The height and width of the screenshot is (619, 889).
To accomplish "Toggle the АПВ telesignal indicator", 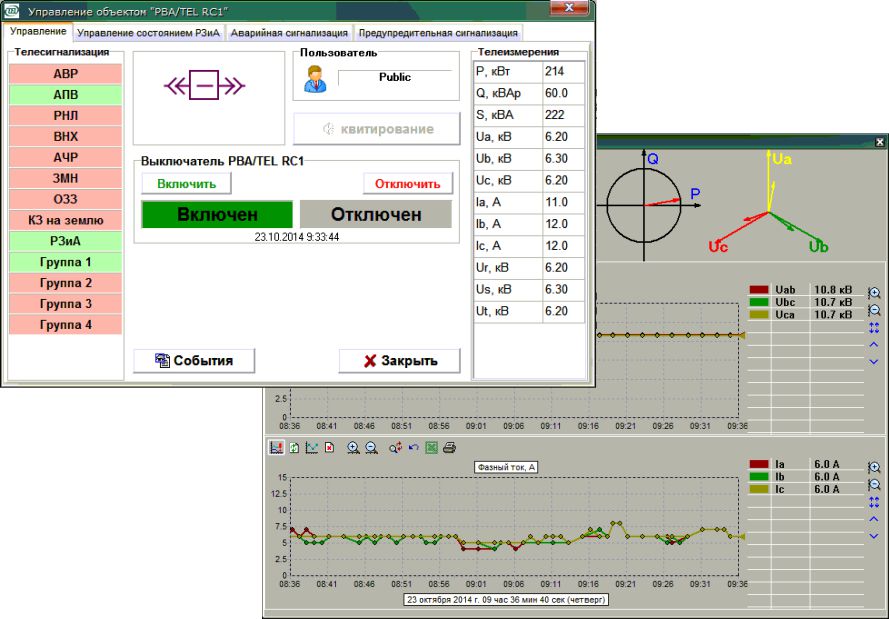I will pos(65,95).
